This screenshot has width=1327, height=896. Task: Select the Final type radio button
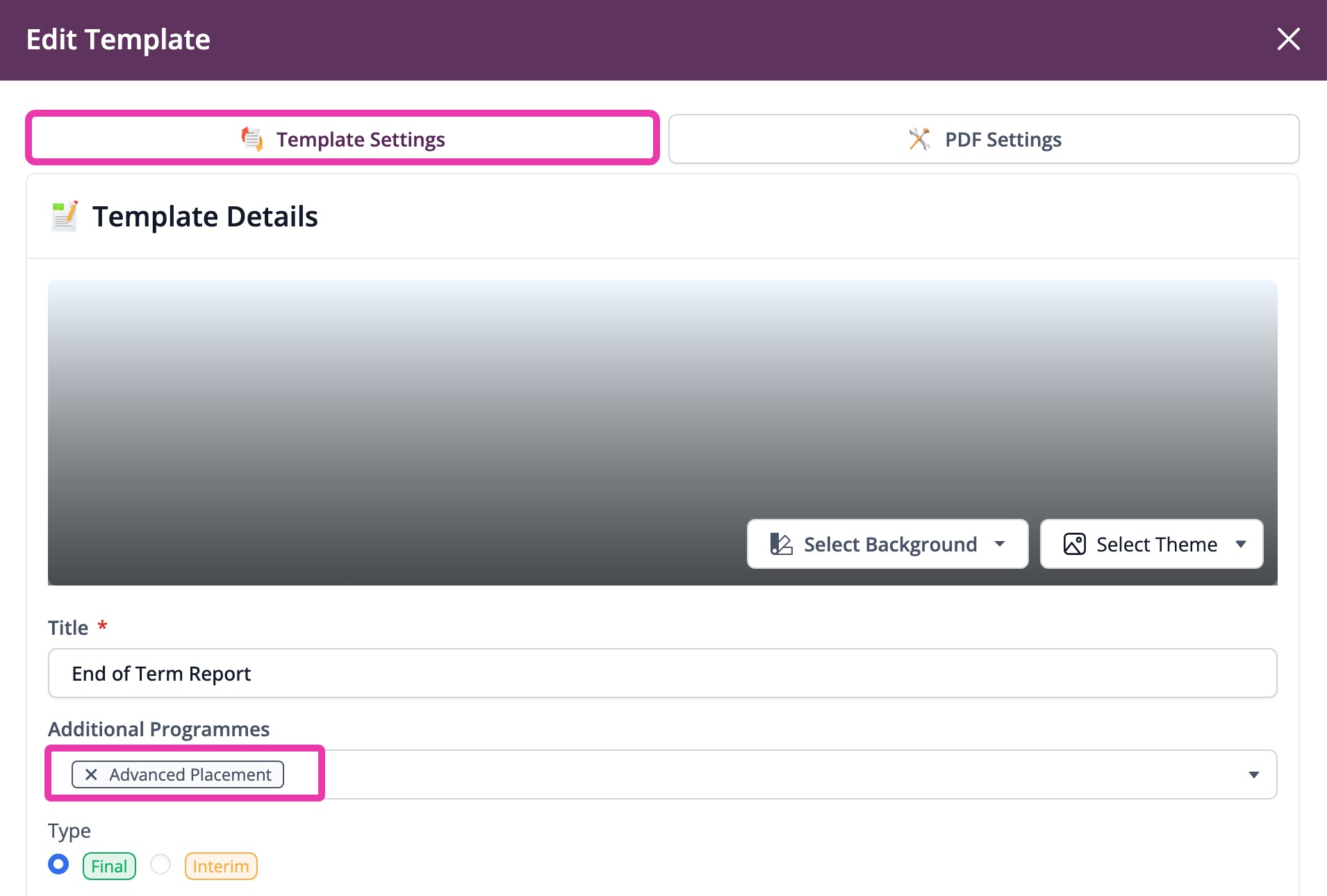(x=58, y=865)
